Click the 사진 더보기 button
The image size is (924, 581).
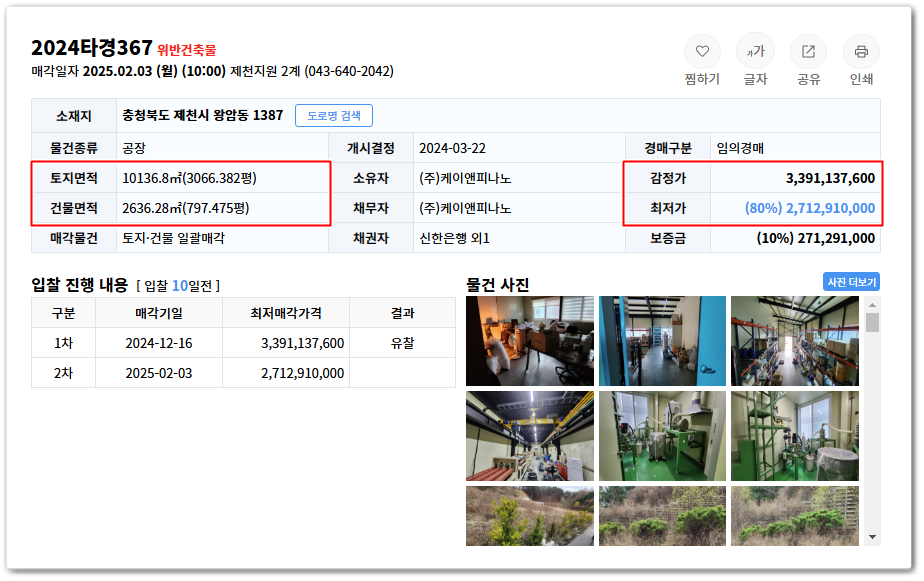click(x=851, y=282)
